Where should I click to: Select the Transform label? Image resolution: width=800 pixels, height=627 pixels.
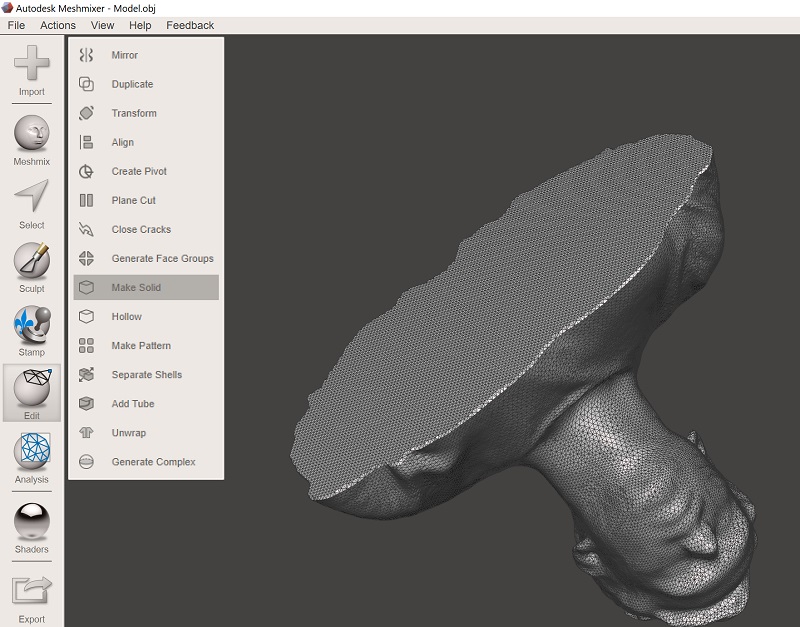[x=134, y=113]
